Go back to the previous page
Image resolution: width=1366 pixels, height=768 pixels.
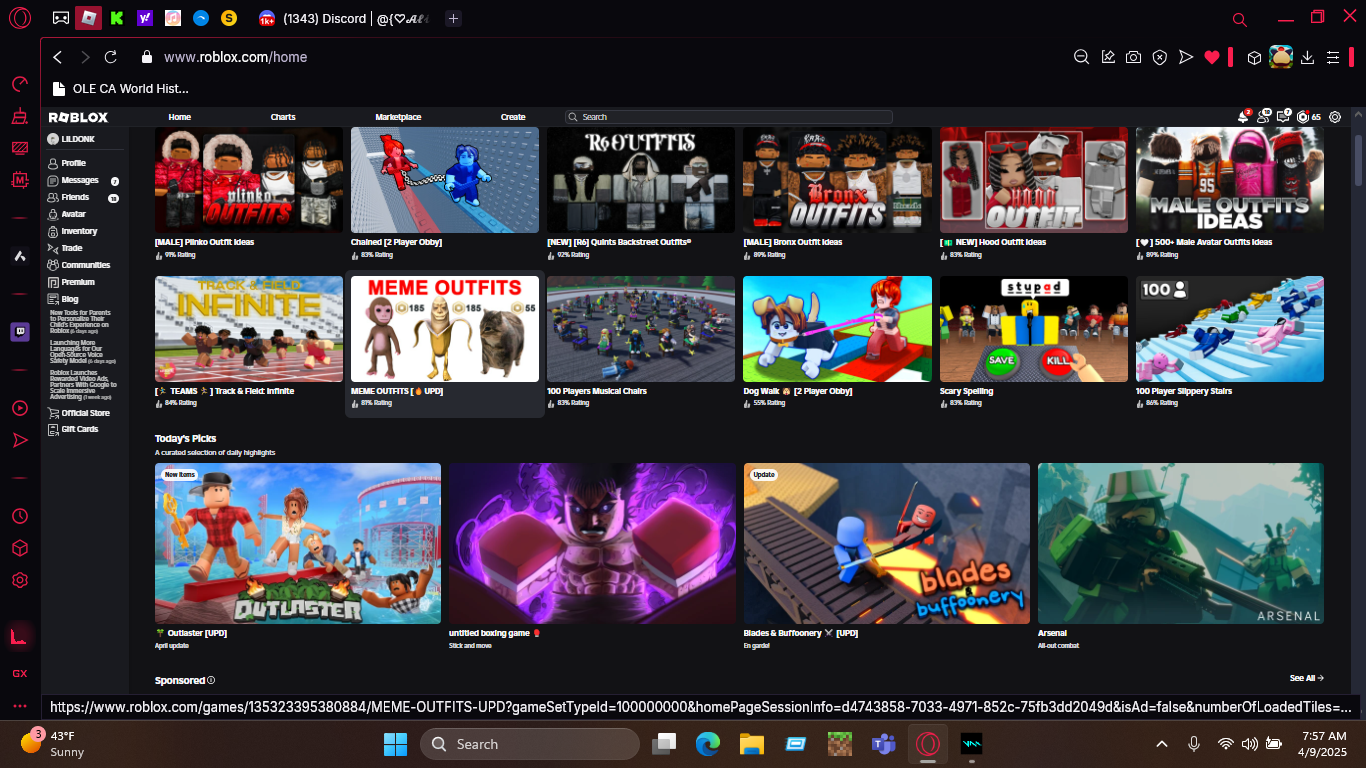click(x=58, y=57)
